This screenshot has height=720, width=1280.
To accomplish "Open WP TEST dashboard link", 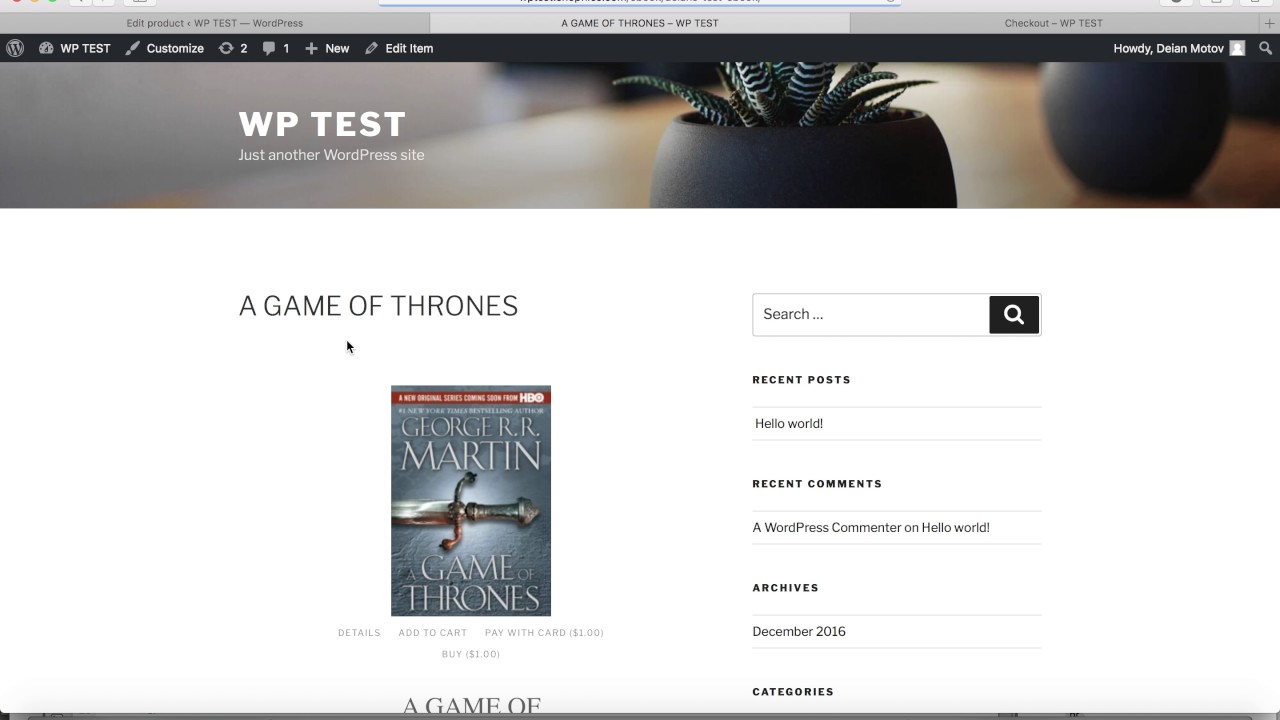I will click(75, 48).
